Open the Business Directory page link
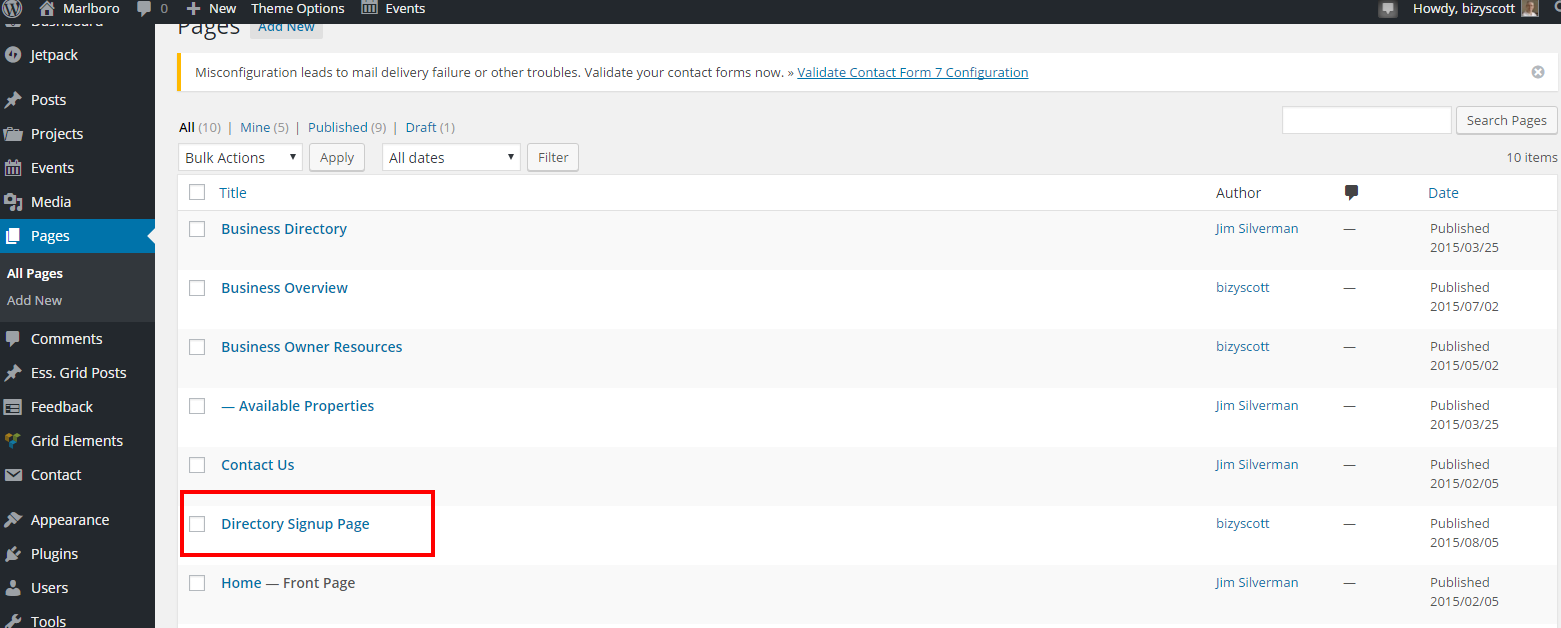The height and width of the screenshot is (628, 1561). click(x=284, y=229)
